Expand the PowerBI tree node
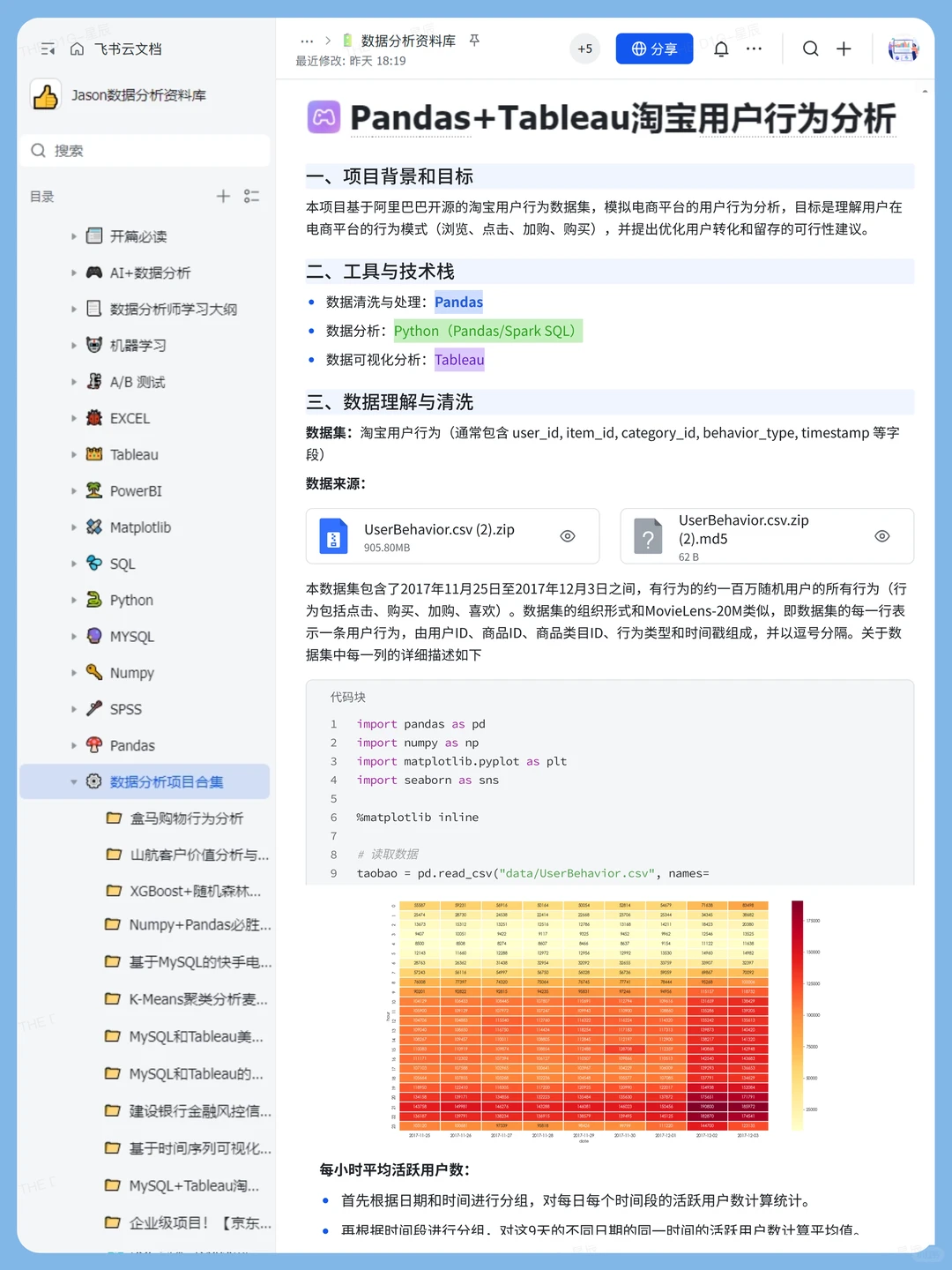This screenshot has width=952, height=1270. click(74, 490)
